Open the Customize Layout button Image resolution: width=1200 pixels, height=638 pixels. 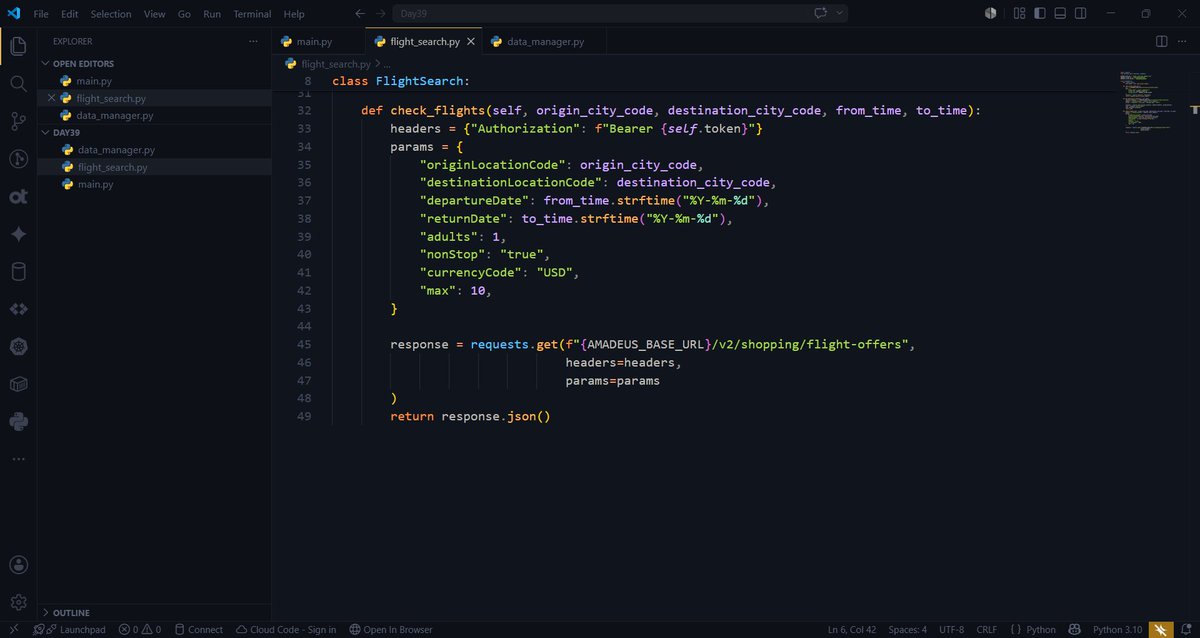[1020, 14]
